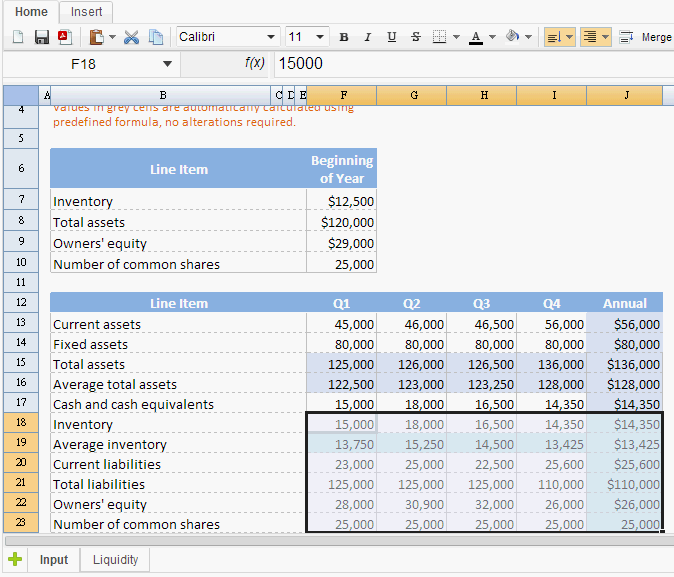Click the Wrap text icon
This screenshot has width=674, height=577.
click(x=626, y=37)
